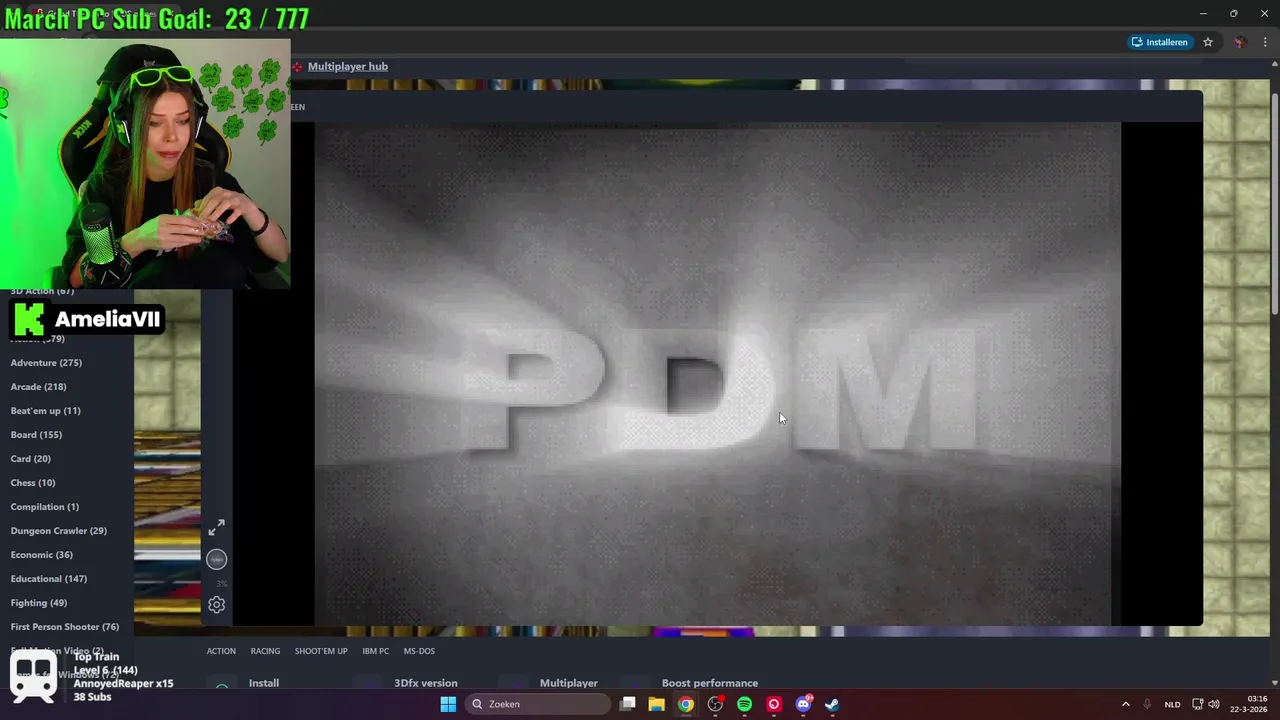The image size is (1280, 720).
Task: Open emulator settings gear icon
Action: (217, 604)
